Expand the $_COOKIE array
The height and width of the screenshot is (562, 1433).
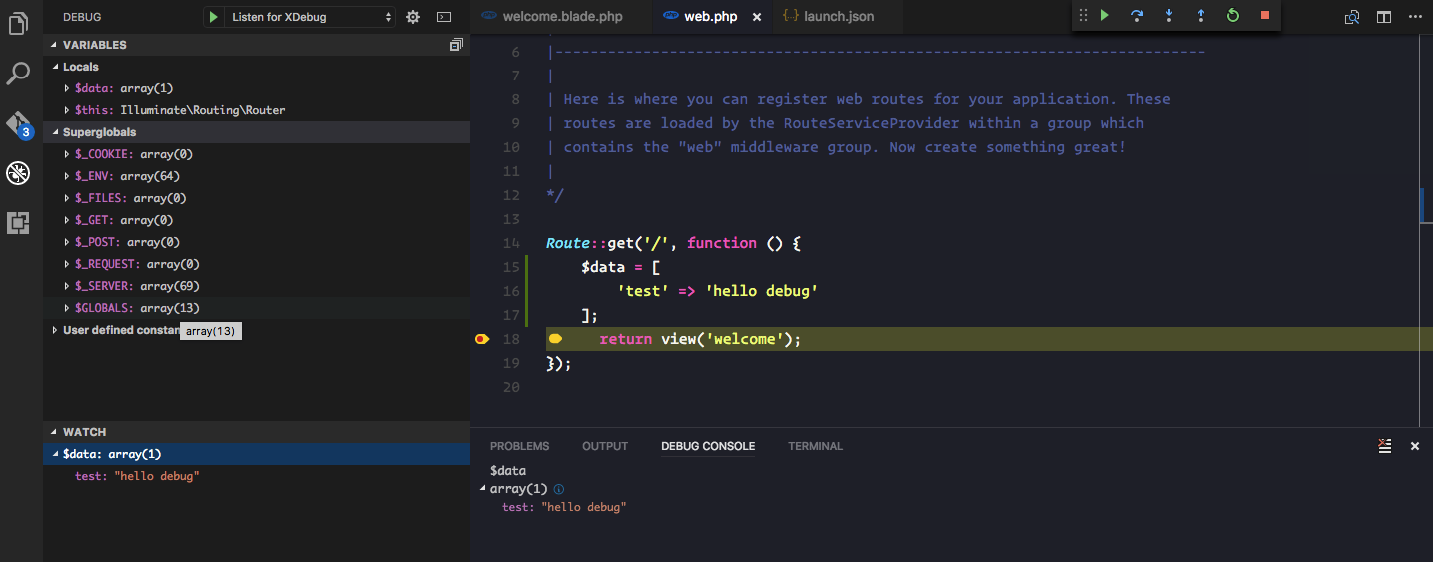pyautogui.click(x=67, y=154)
